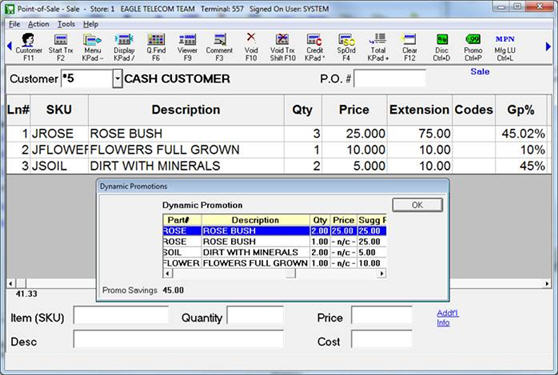
Task: Click OK in Dynamic Promotions dialog
Action: (x=417, y=205)
